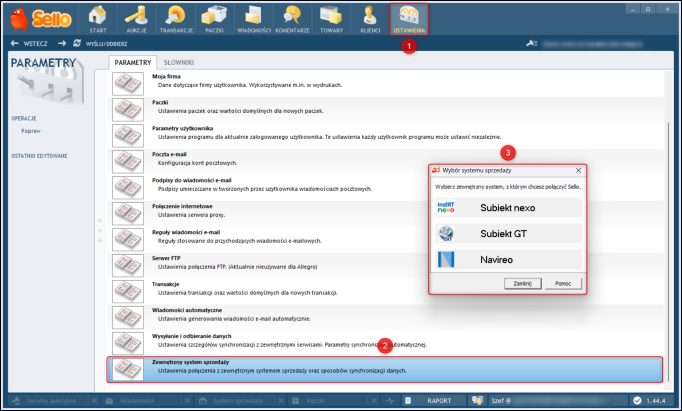
Task: Click the activity pulse status icon
Action: click(390, 401)
